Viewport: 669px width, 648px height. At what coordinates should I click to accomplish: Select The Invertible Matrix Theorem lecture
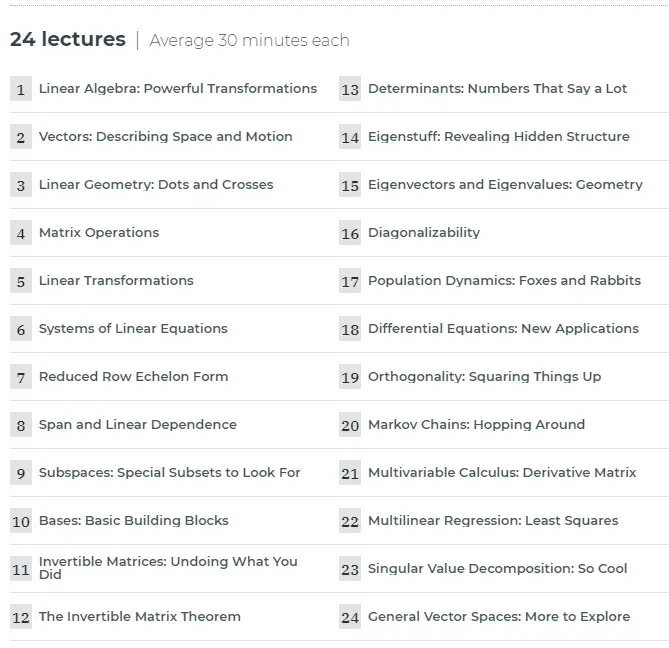click(x=140, y=616)
